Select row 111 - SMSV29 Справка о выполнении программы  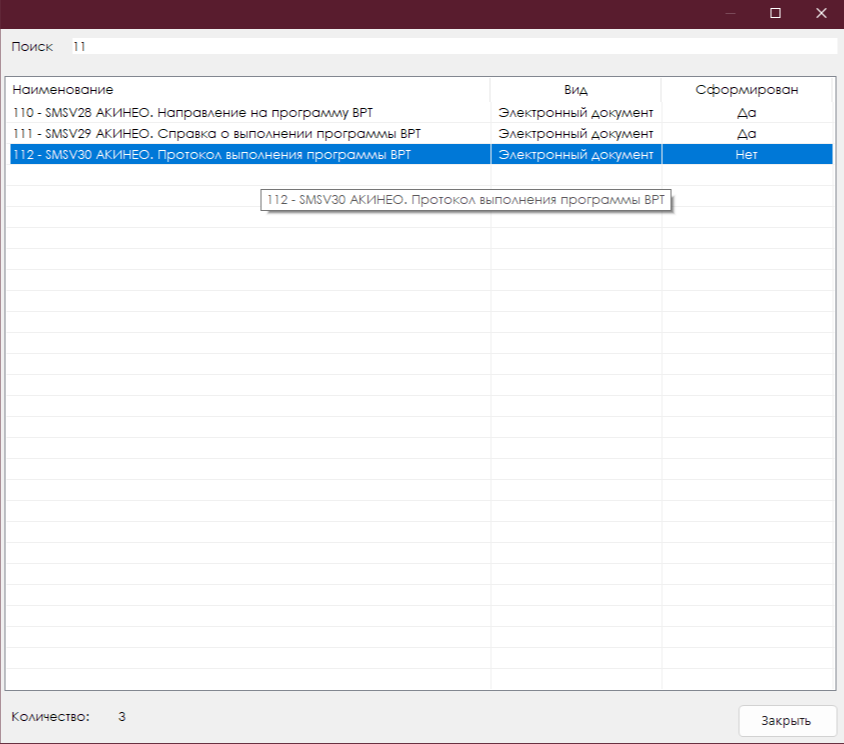coord(421,134)
